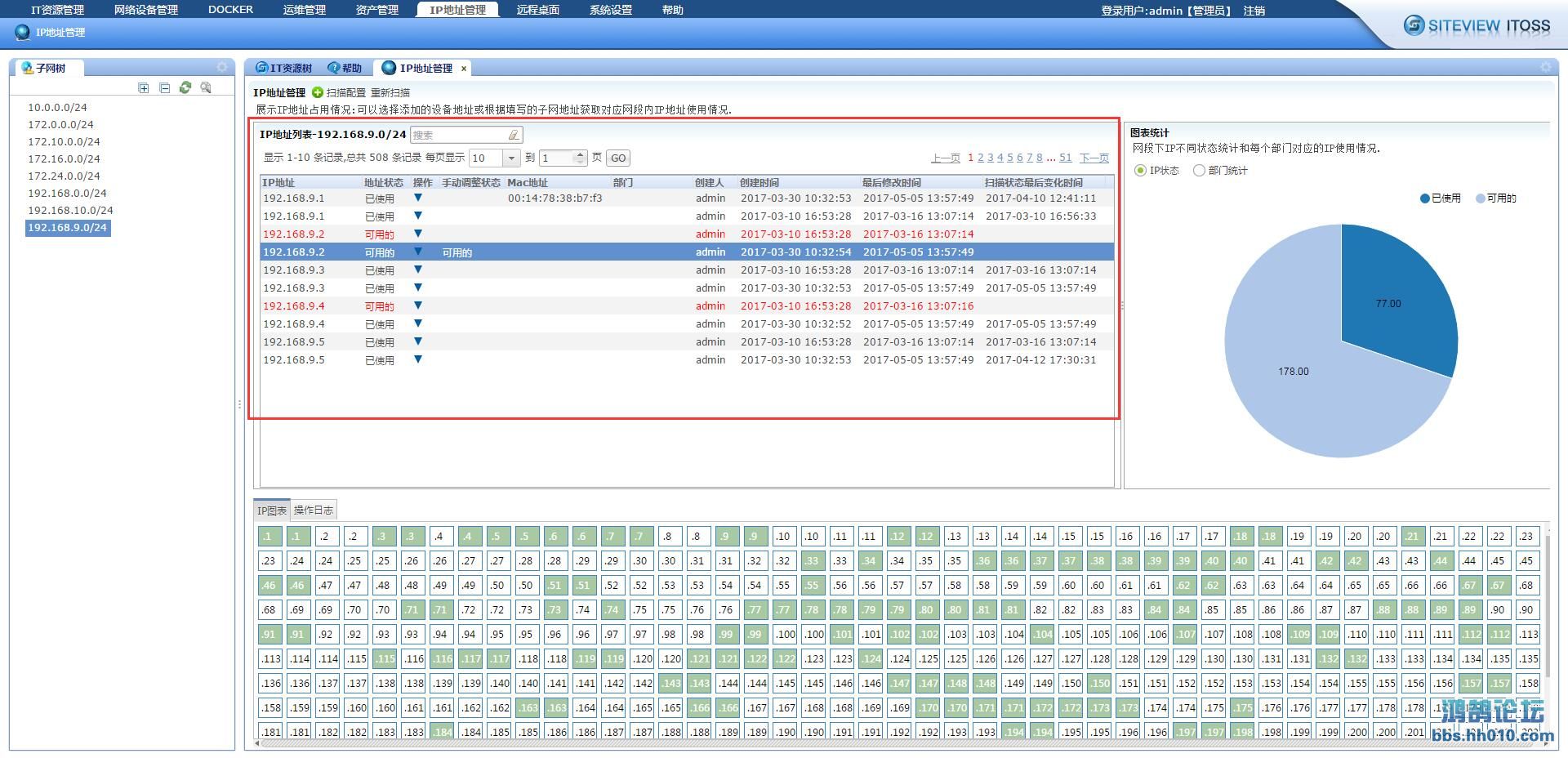Click the 扫描配置 link
The width and height of the screenshot is (1568, 758).
click(346, 93)
